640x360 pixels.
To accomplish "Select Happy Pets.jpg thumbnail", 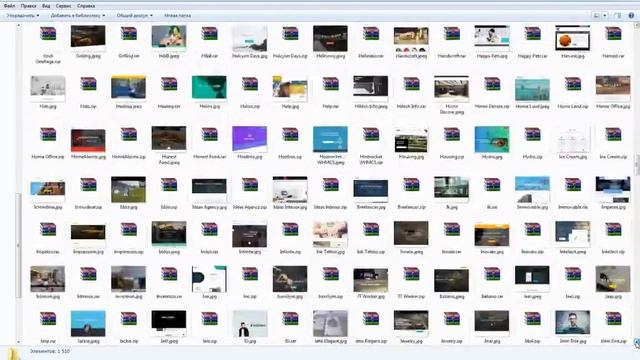I will pos(492,37).
